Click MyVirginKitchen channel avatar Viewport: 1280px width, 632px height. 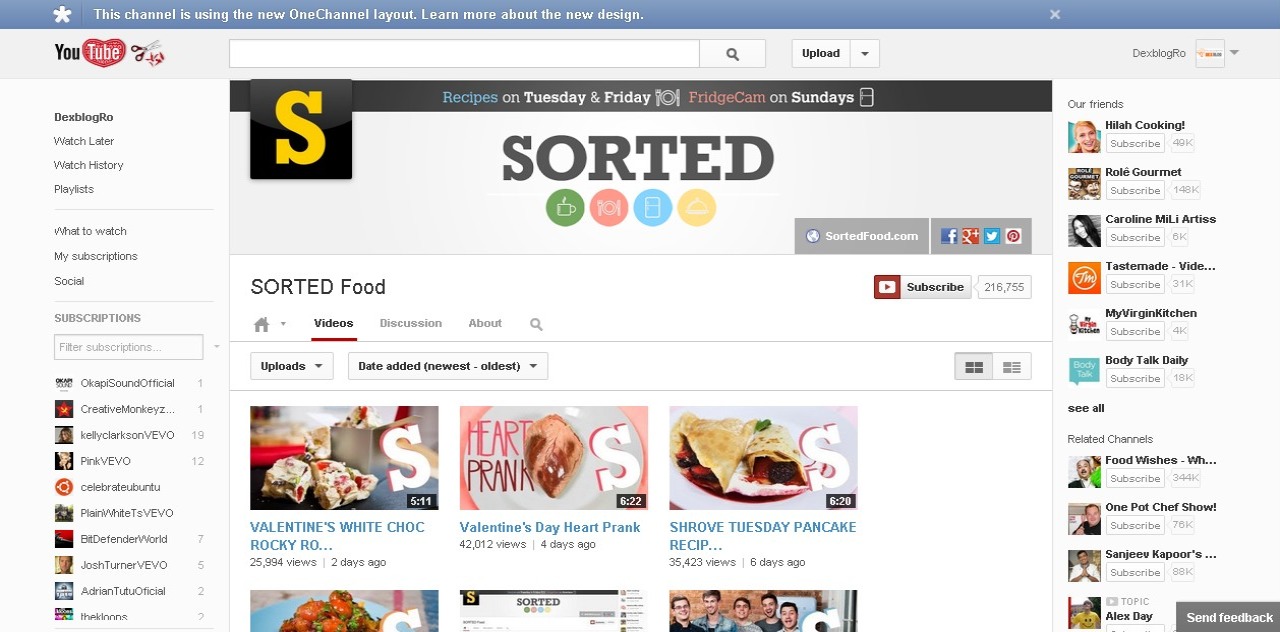click(1084, 325)
